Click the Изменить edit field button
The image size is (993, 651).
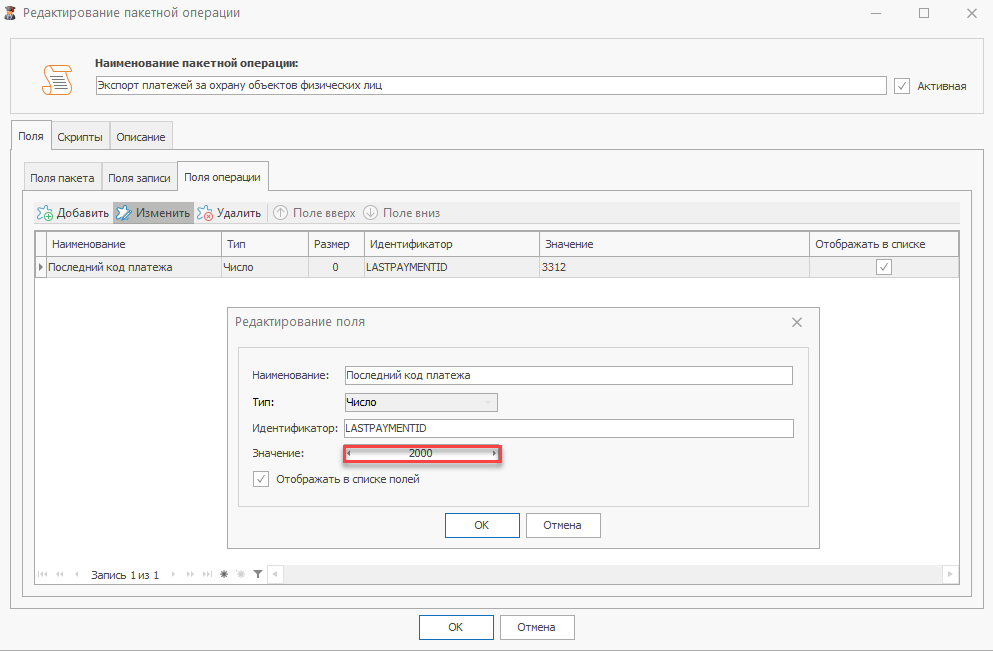[153, 213]
